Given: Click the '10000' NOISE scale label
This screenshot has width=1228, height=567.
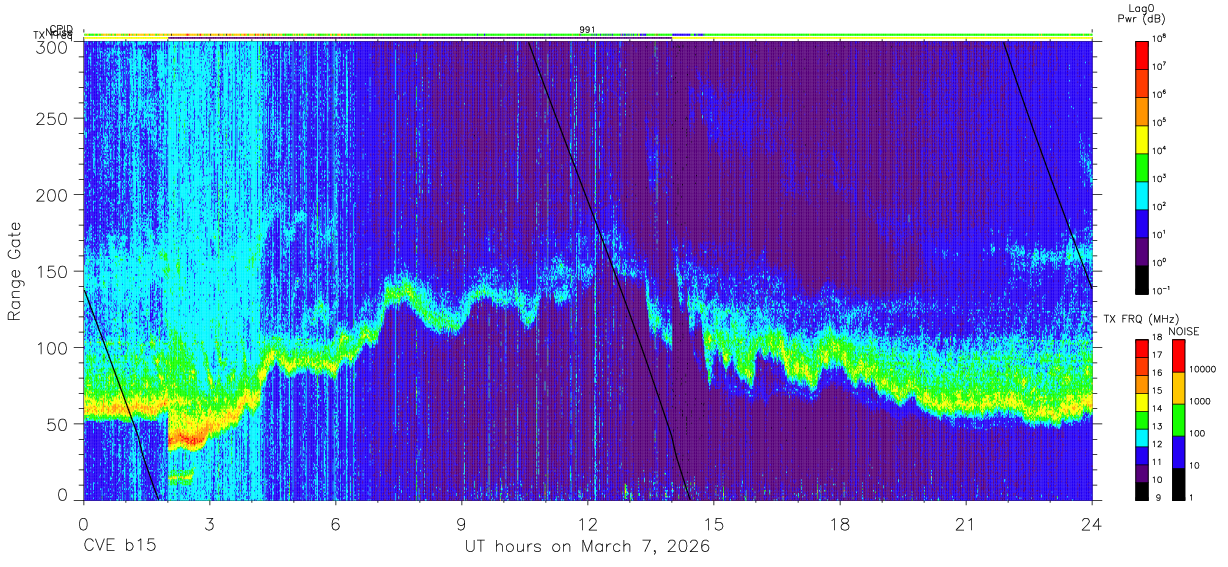Looking at the screenshot, I should pos(1204,369).
